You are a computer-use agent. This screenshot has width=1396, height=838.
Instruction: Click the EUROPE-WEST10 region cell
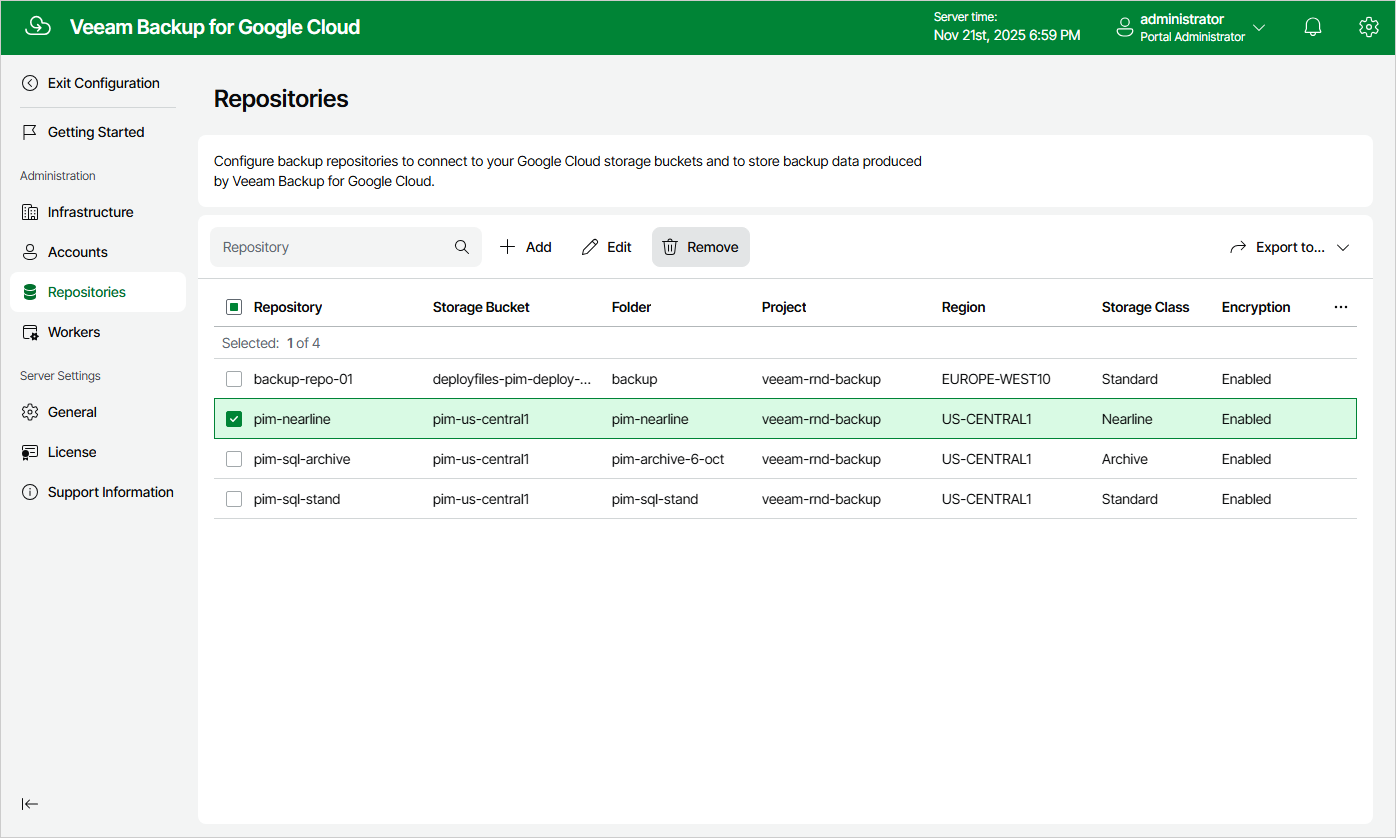click(996, 379)
